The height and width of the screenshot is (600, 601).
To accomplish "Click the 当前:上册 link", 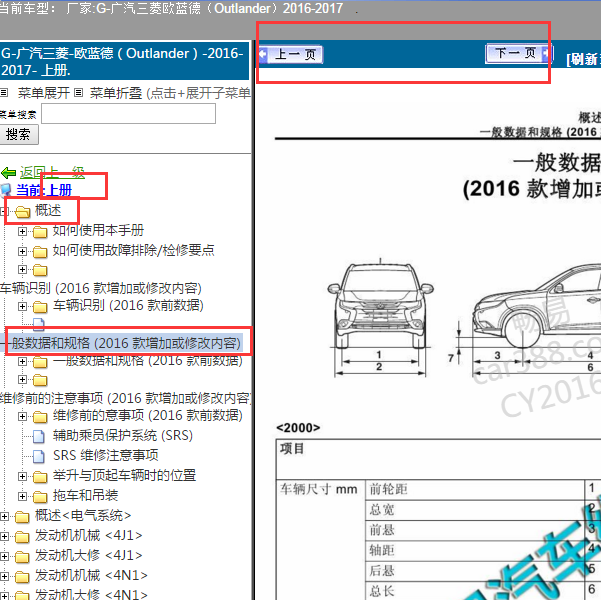I will pyautogui.click(x=44, y=190).
